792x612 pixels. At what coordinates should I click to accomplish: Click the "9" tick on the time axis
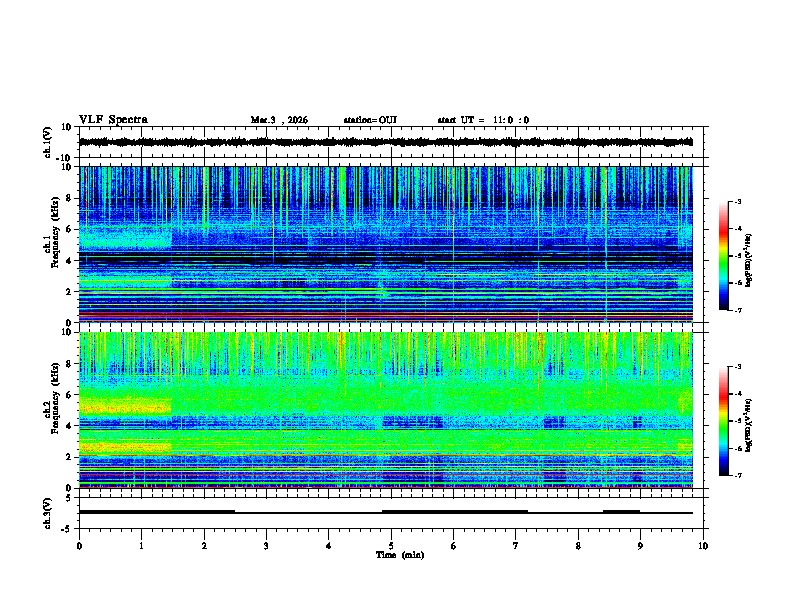(x=640, y=546)
